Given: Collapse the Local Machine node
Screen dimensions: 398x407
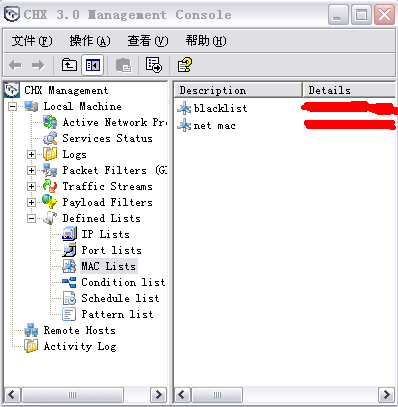Looking at the screenshot, I should pyautogui.click(x=13, y=107).
